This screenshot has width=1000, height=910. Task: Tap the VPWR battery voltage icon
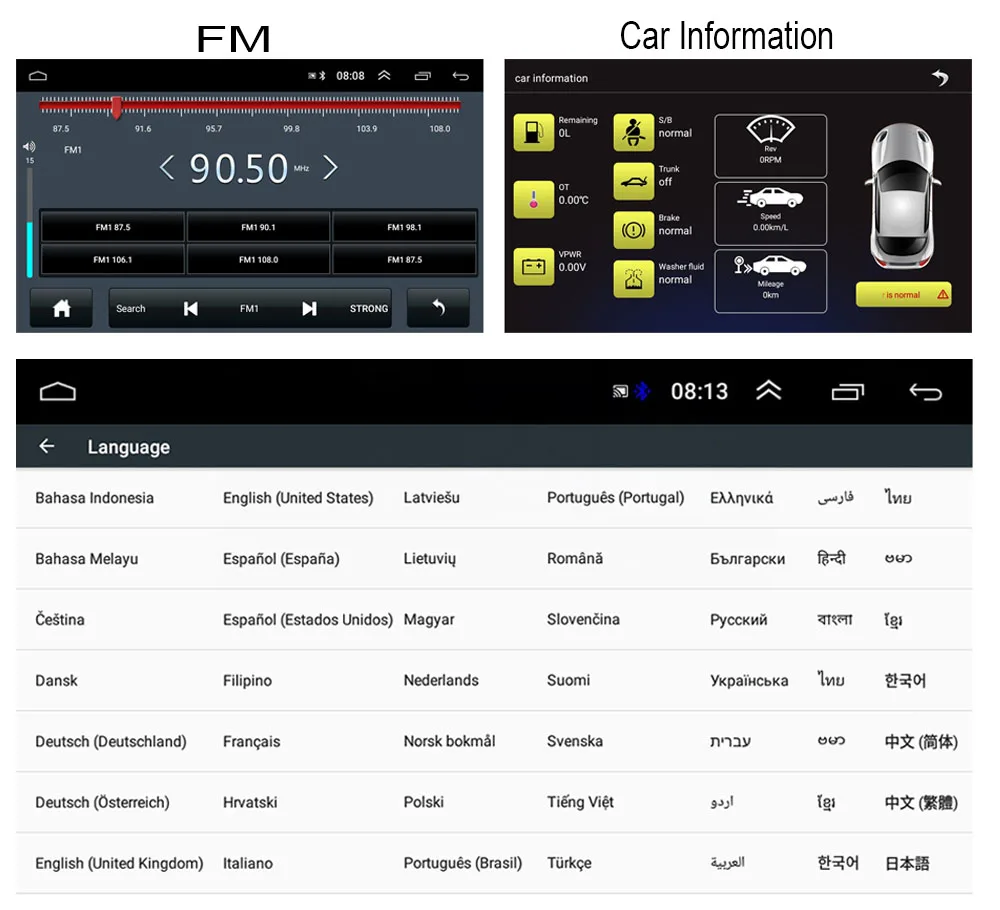(534, 270)
